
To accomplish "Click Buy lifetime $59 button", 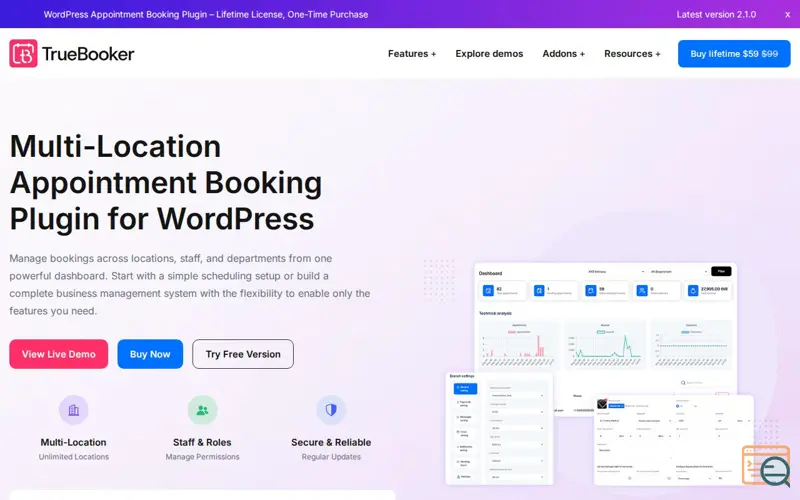I will pyautogui.click(x=734, y=54).
